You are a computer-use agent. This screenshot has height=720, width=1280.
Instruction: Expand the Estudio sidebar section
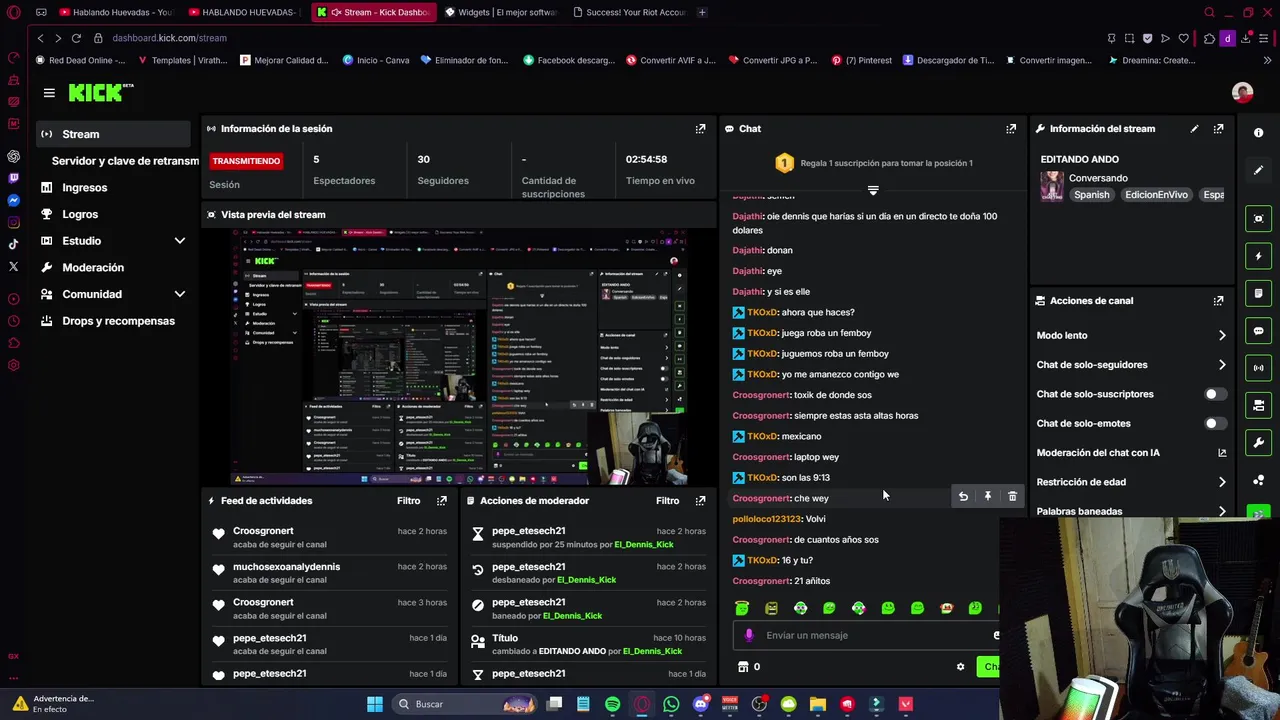180,241
